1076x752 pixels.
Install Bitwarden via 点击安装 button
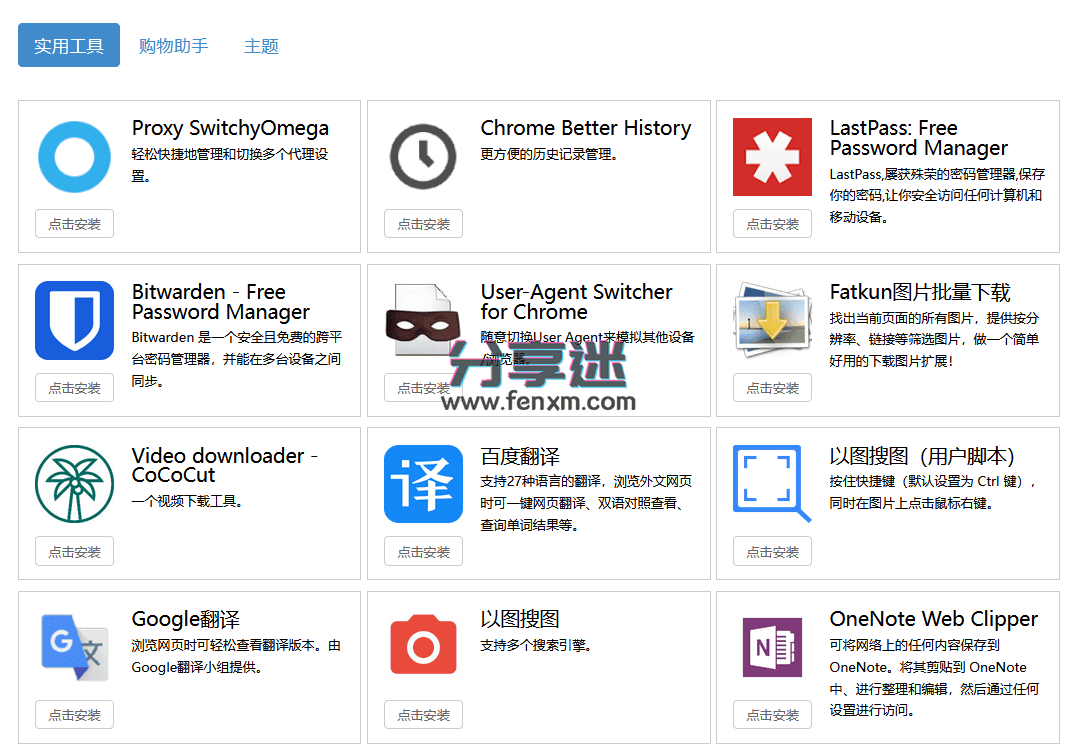[x=74, y=387]
